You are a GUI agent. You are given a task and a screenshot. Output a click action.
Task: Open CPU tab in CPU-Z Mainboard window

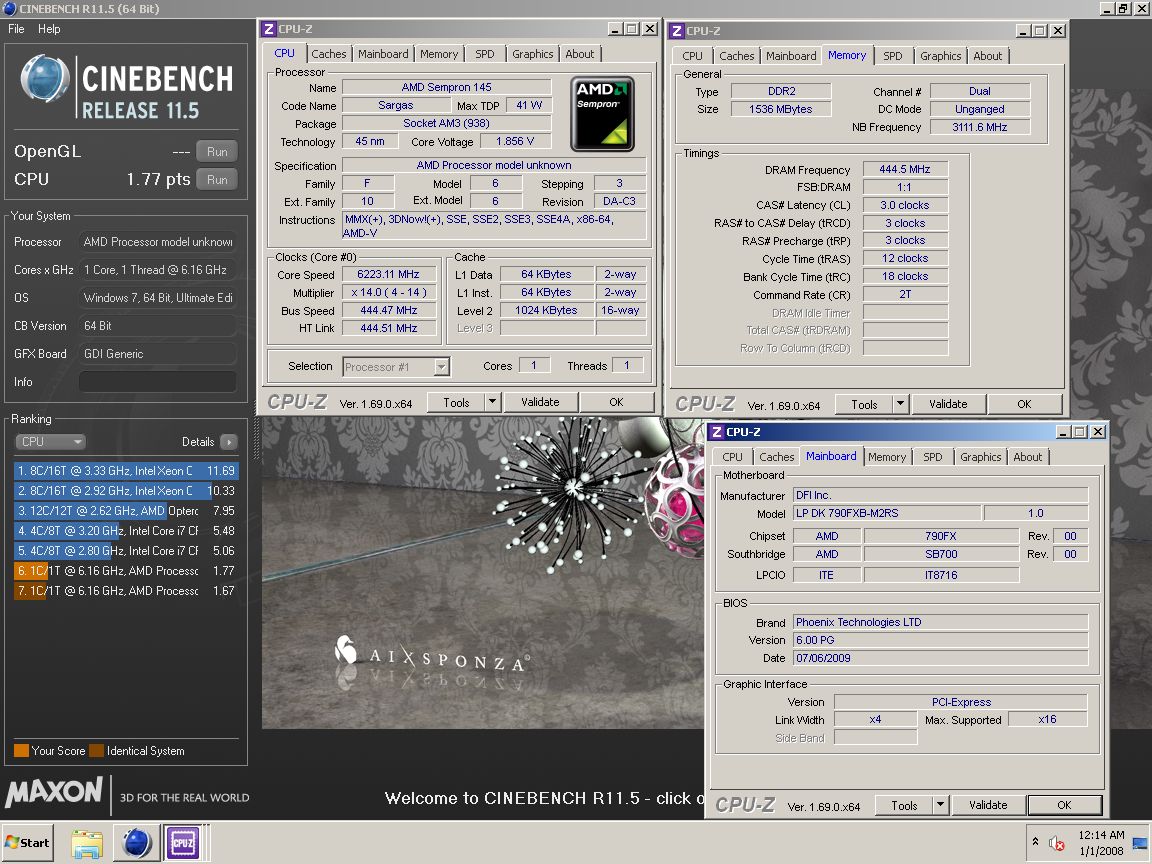(732, 457)
